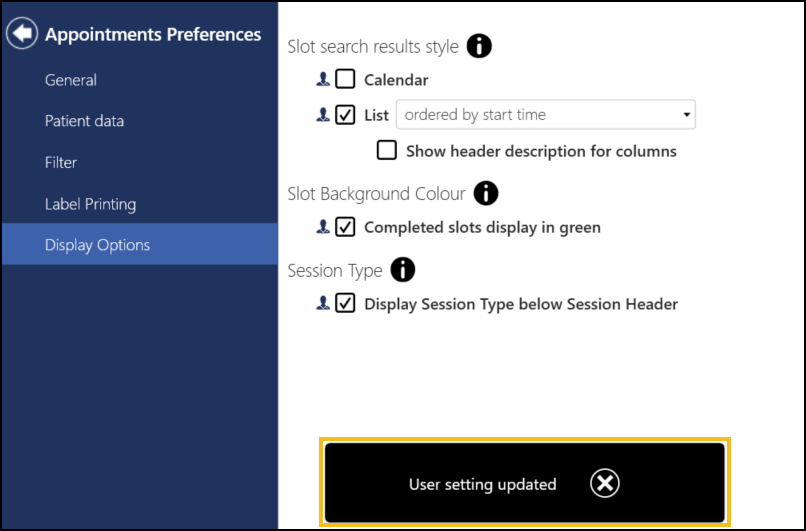Open the ordered by start time dropdown

pos(545,115)
